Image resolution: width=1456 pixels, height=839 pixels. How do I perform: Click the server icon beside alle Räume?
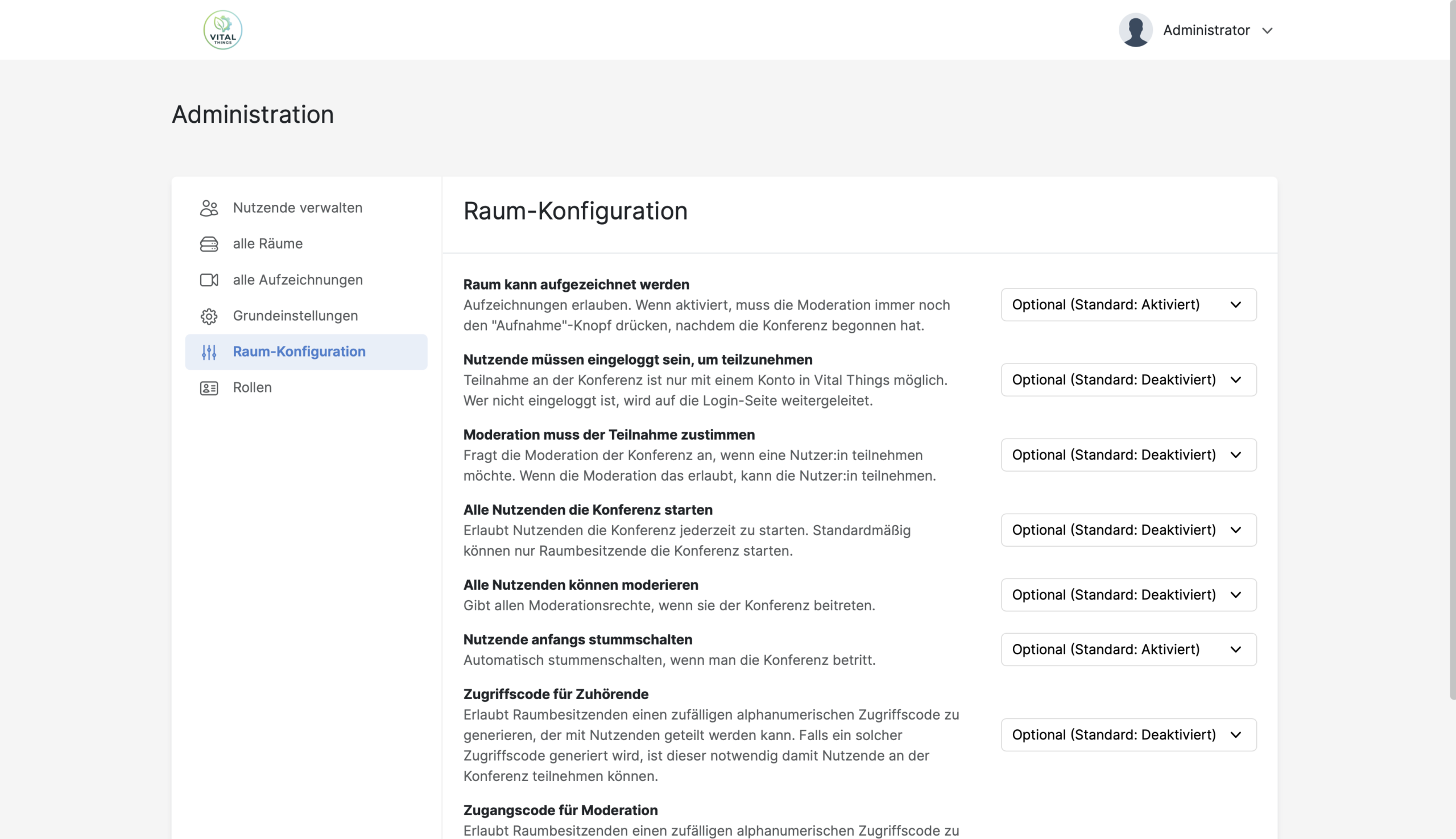tap(209, 244)
